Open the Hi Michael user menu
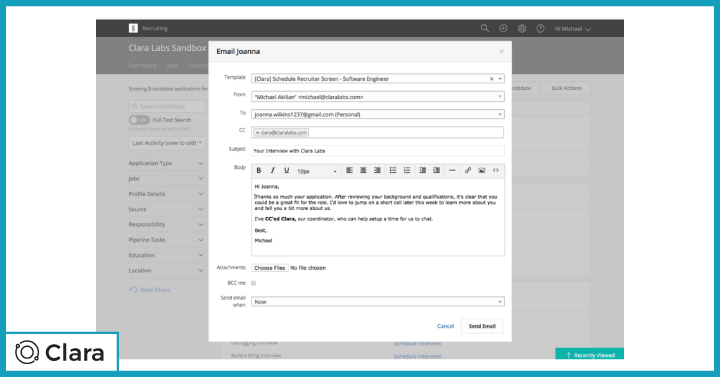 coord(573,29)
